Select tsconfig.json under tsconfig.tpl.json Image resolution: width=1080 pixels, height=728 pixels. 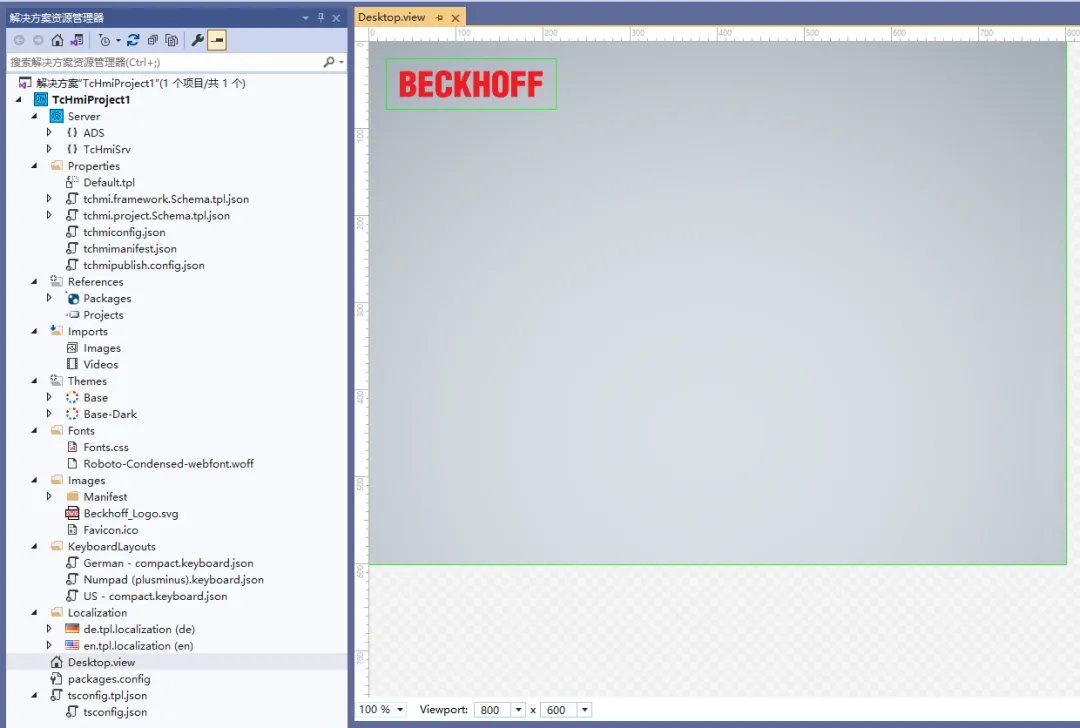pos(115,711)
